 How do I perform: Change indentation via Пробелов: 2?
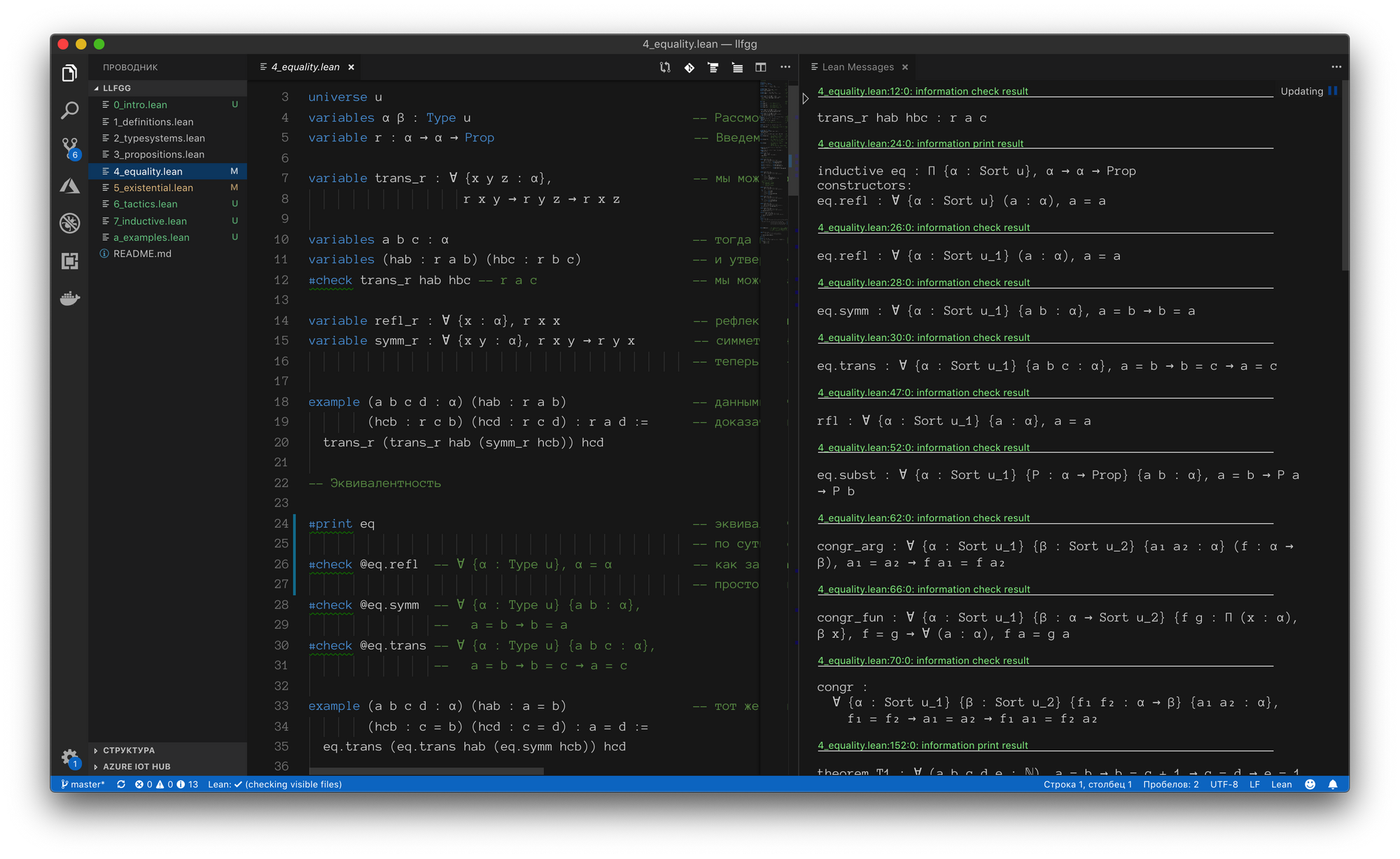pos(1170,784)
